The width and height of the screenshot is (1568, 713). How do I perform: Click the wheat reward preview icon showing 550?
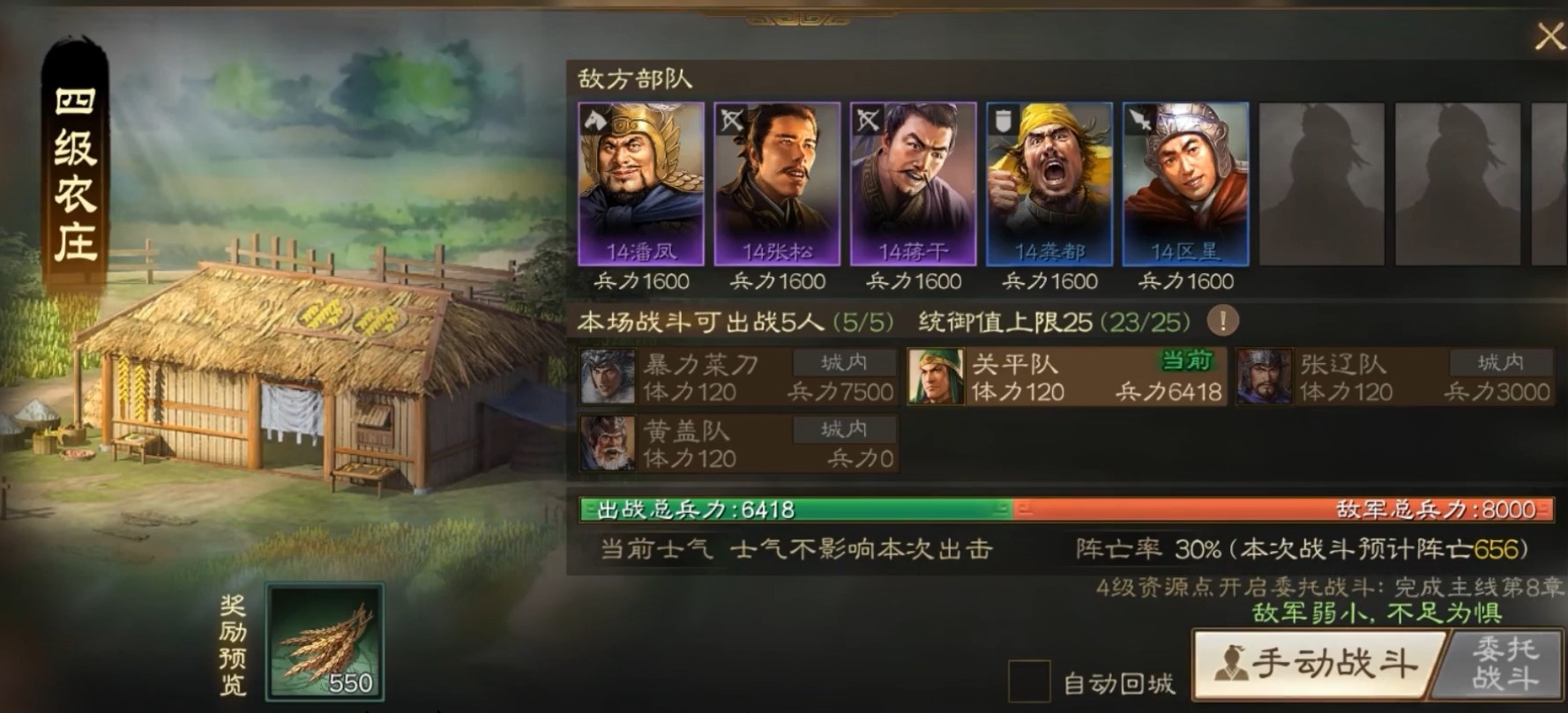click(x=326, y=642)
